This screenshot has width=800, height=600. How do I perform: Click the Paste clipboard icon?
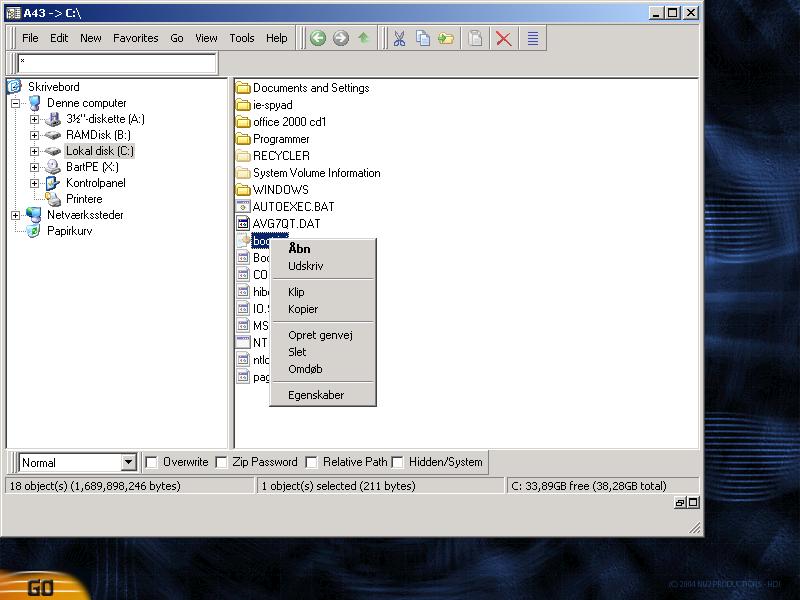pos(476,38)
